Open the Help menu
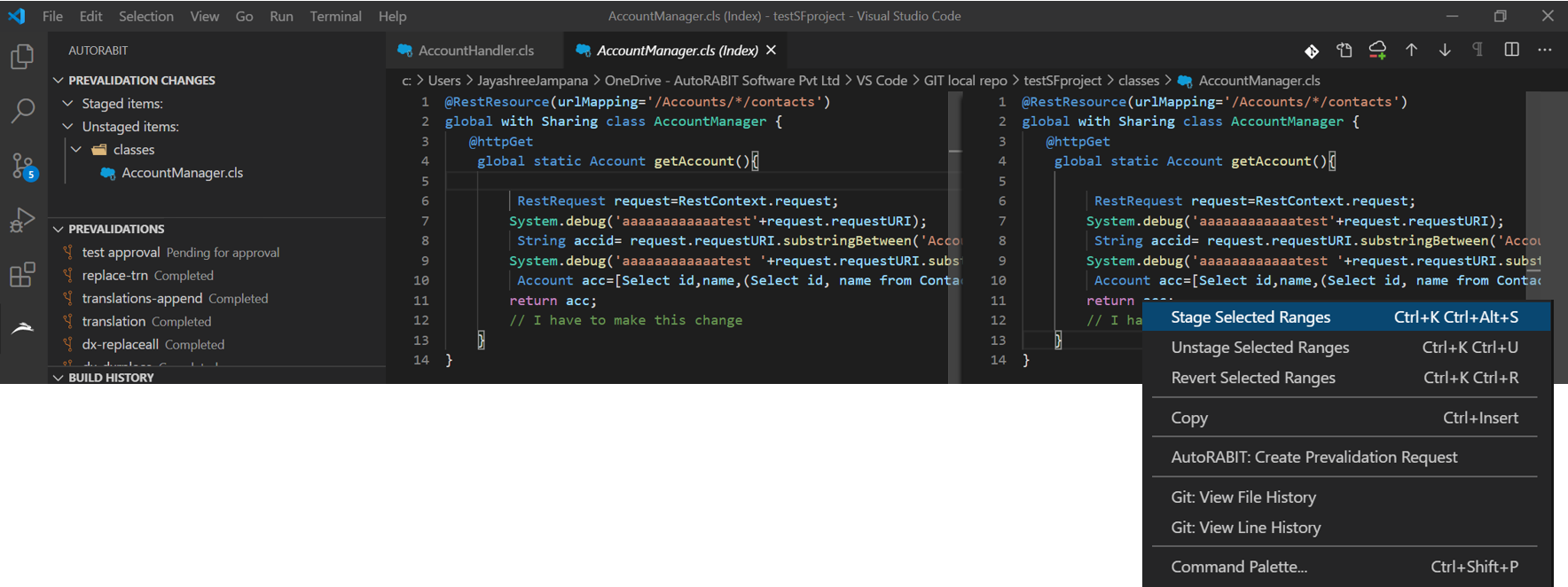This screenshot has width=1568, height=587. pos(392,16)
